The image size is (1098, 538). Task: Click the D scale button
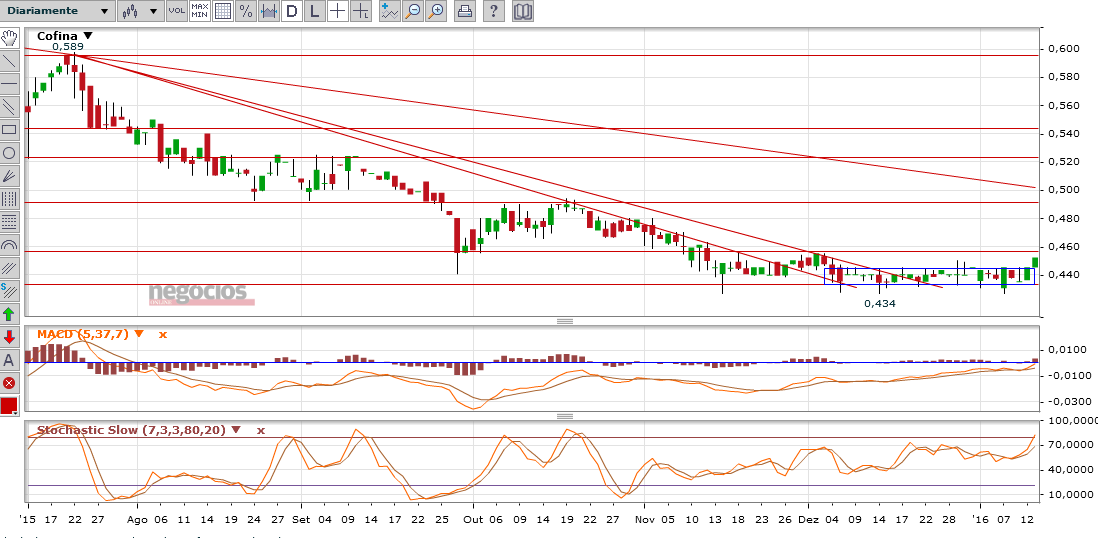[x=291, y=11]
